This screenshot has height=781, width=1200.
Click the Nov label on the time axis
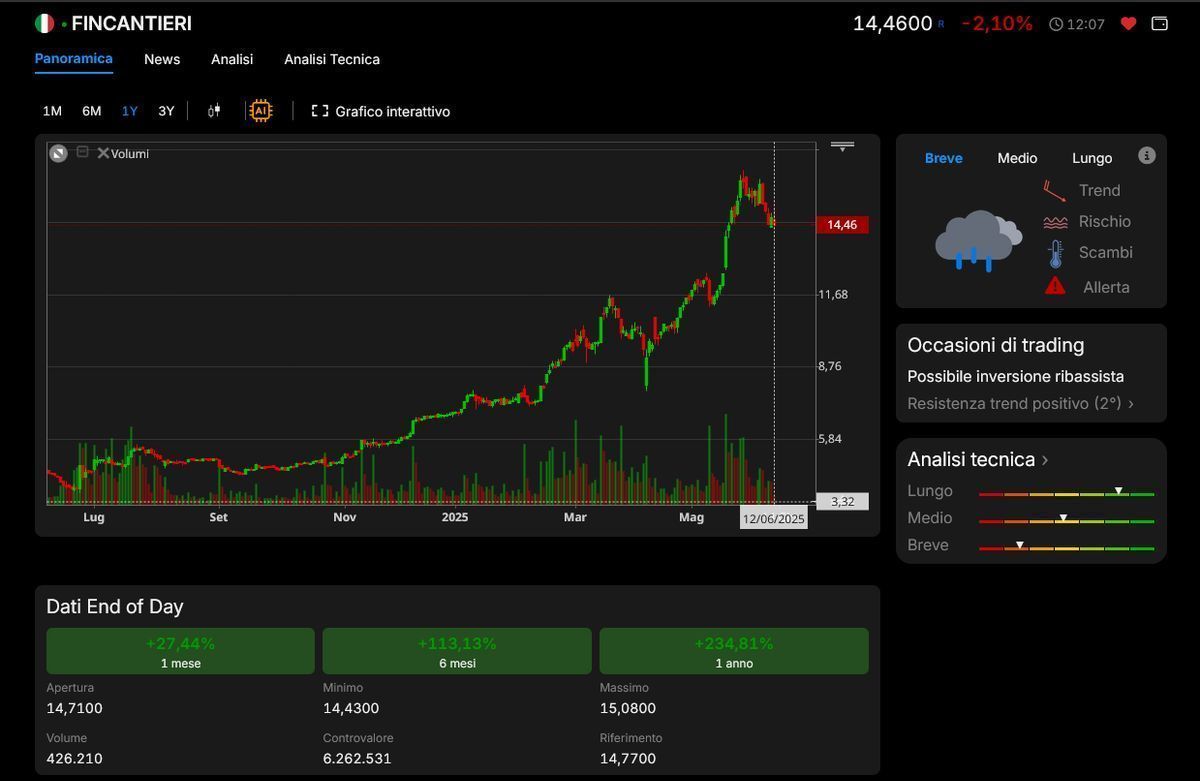click(345, 517)
